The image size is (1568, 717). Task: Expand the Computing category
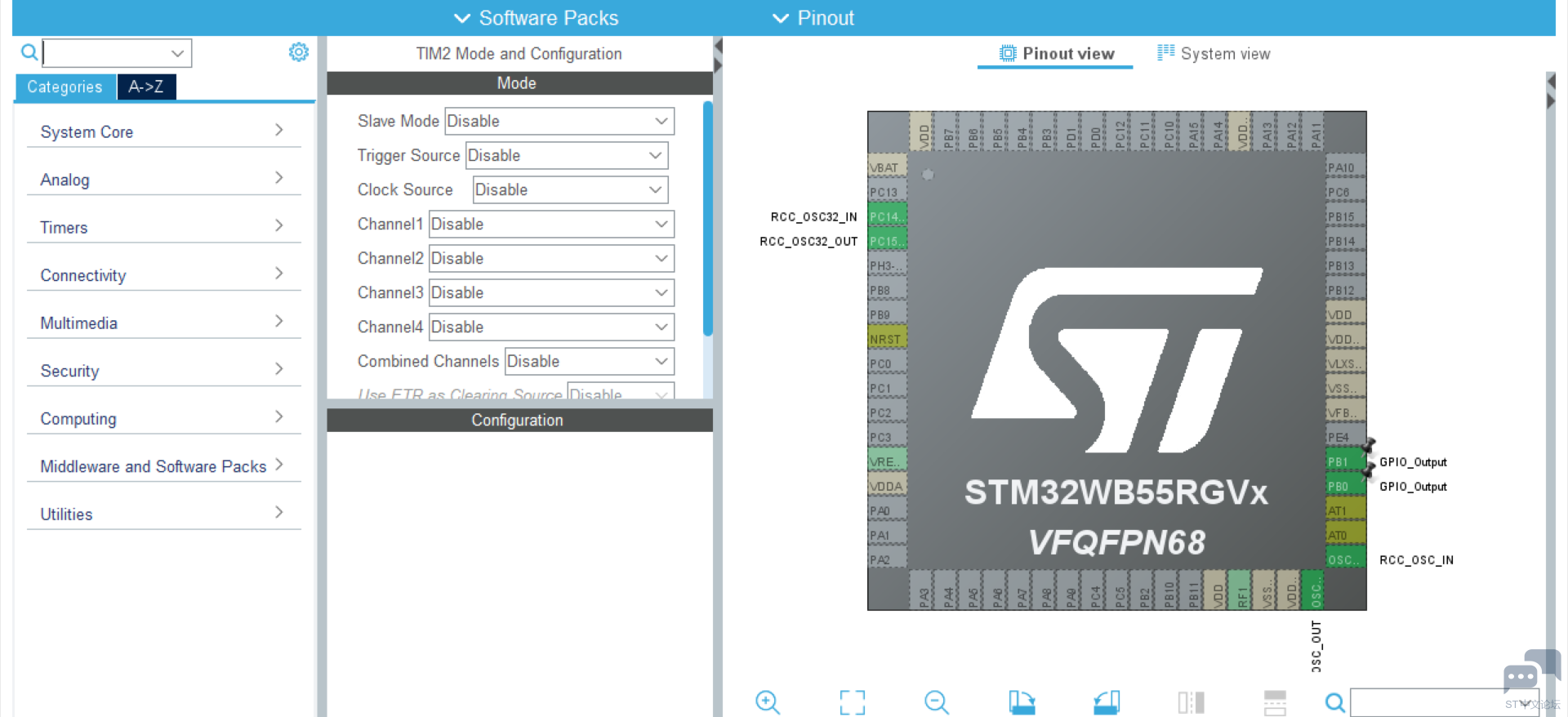(163, 418)
